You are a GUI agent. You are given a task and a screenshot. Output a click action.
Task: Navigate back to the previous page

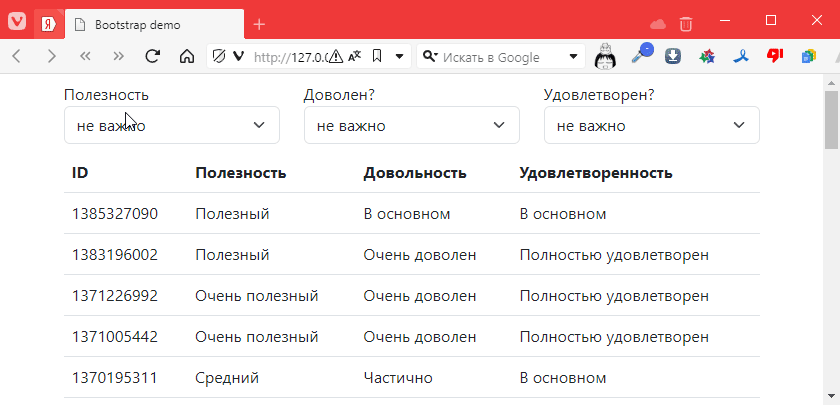pyautogui.click(x=17, y=57)
